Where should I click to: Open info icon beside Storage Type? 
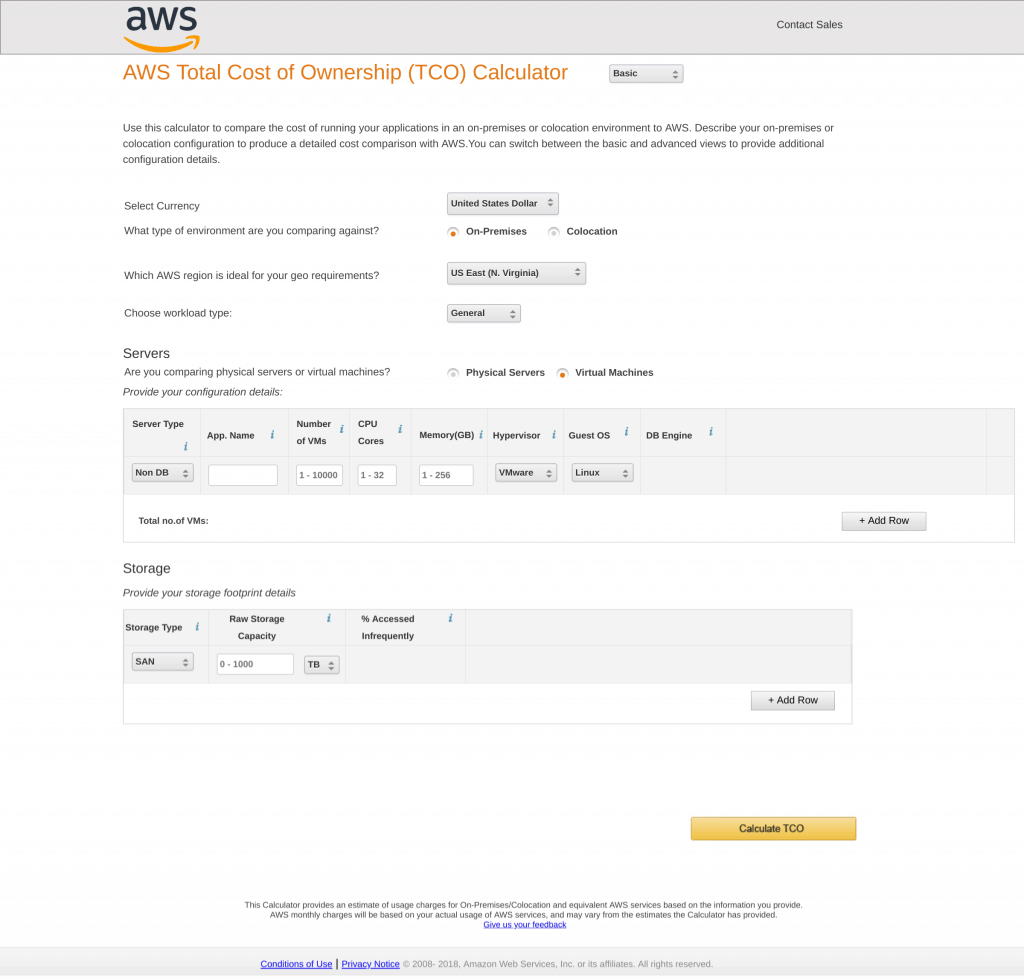pos(197,627)
